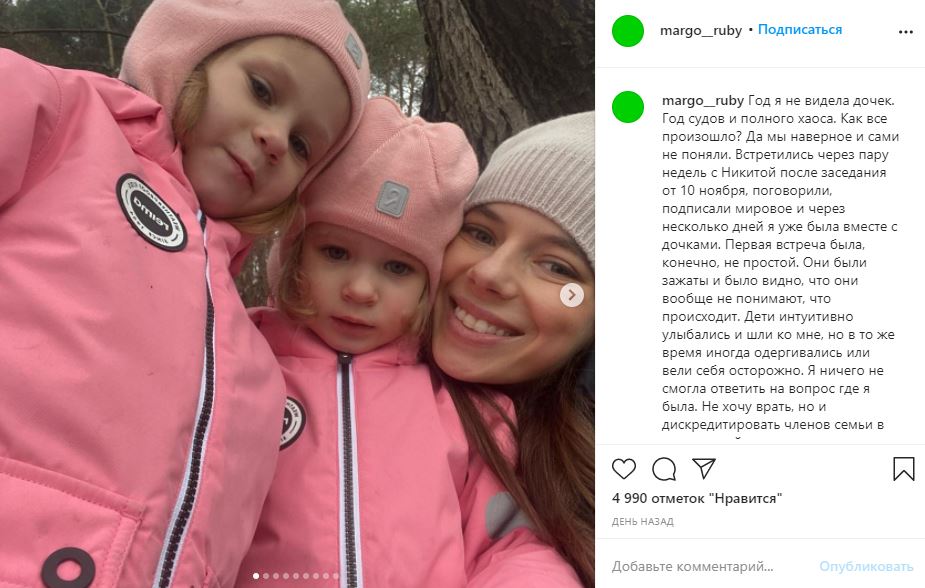Share post with paper plane icon
Image resolution: width=925 pixels, height=588 pixels.
704,468
